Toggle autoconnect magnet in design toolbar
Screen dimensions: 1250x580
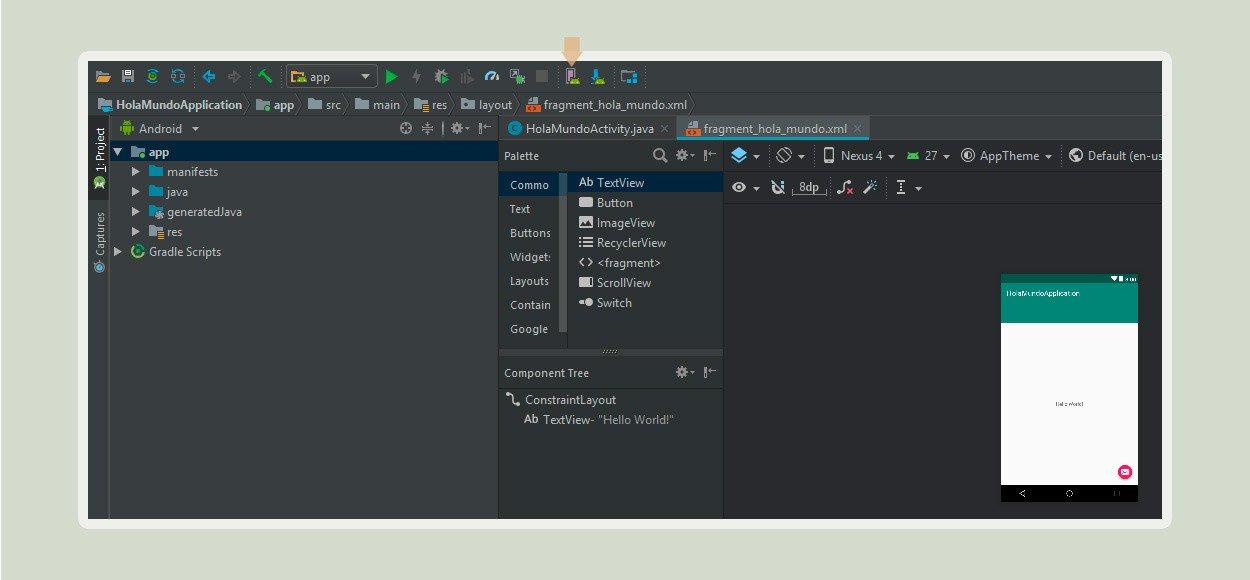(777, 187)
